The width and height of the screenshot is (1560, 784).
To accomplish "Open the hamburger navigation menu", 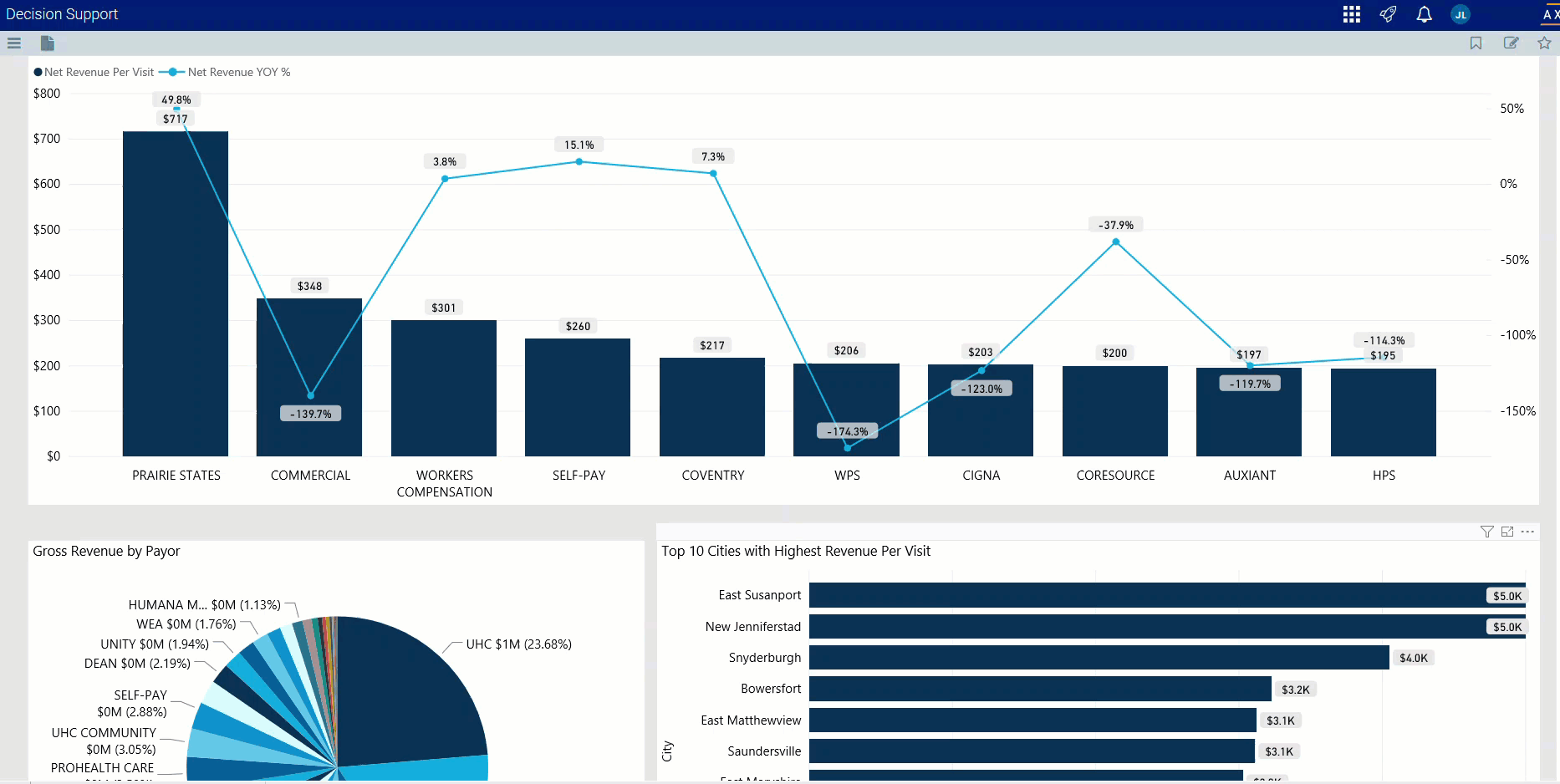I will [14, 43].
